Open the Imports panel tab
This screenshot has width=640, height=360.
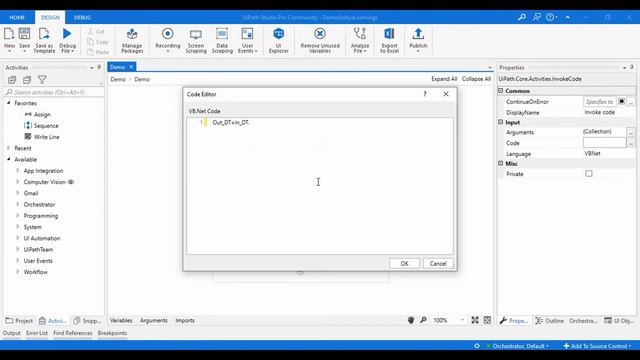click(x=185, y=320)
